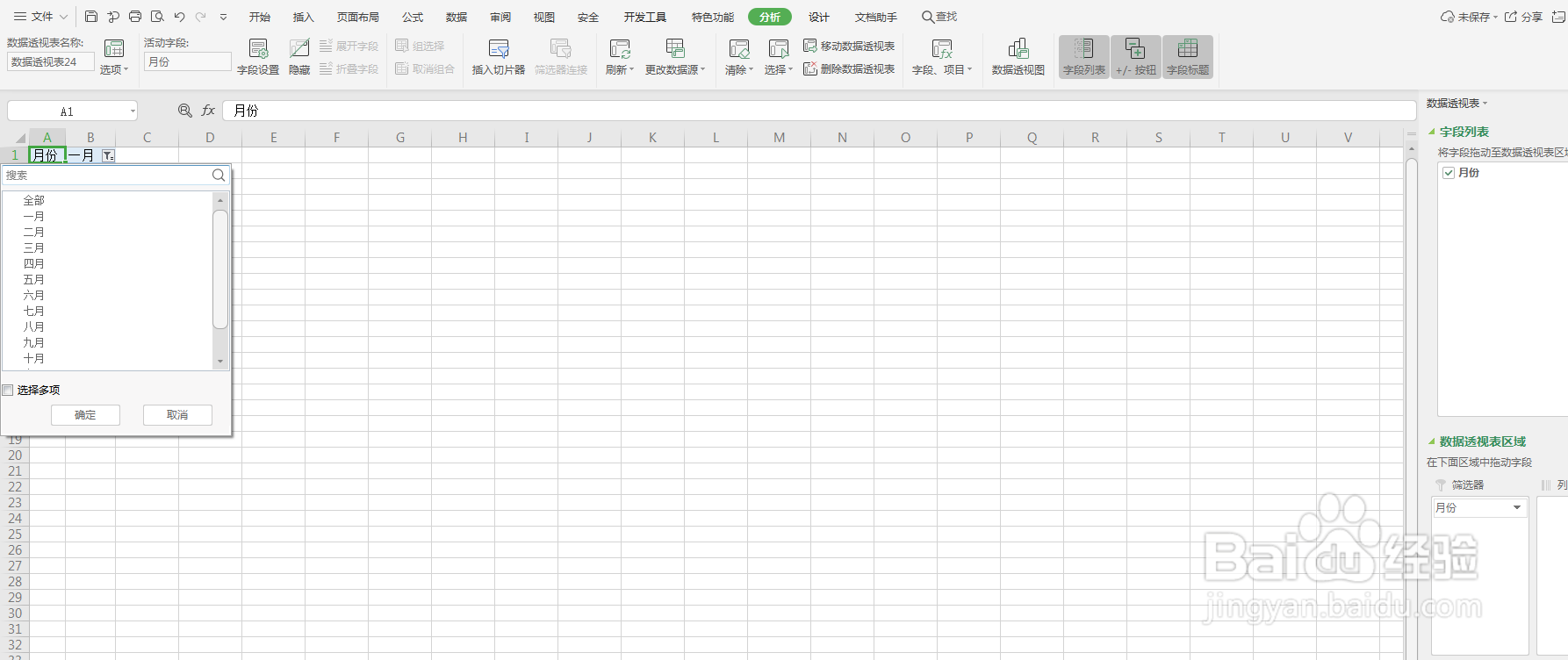Open the 设计 ribbon tab
The height and width of the screenshot is (660, 1568).
pyautogui.click(x=819, y=17)
